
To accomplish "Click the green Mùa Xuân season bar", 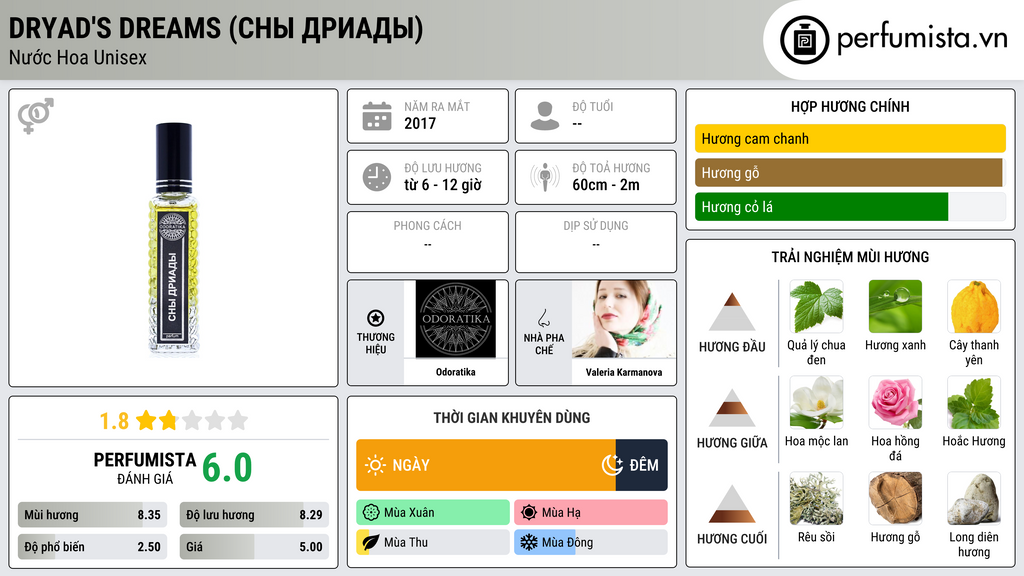I will coord(433,513).
